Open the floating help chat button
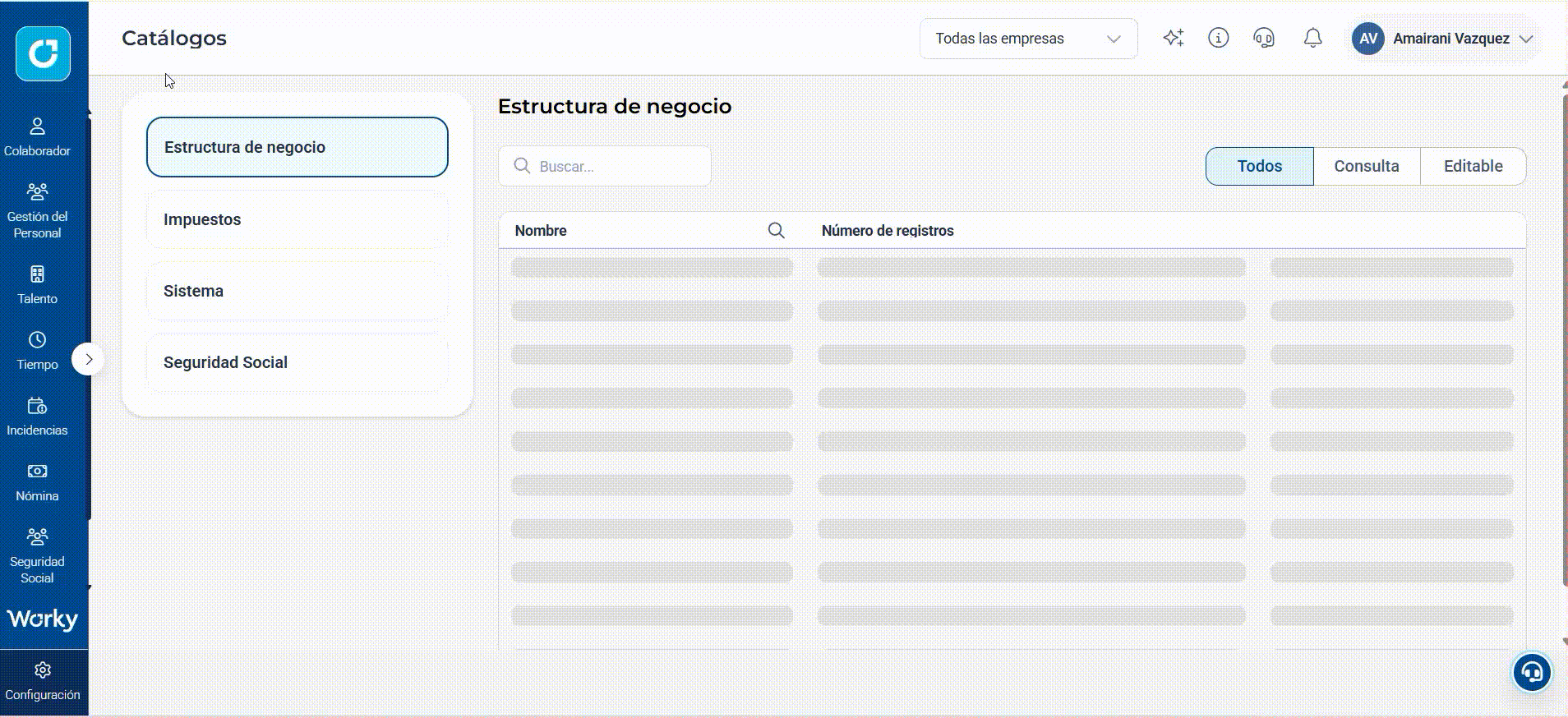Screen dimensions: 1568x718 [1532, 673]
